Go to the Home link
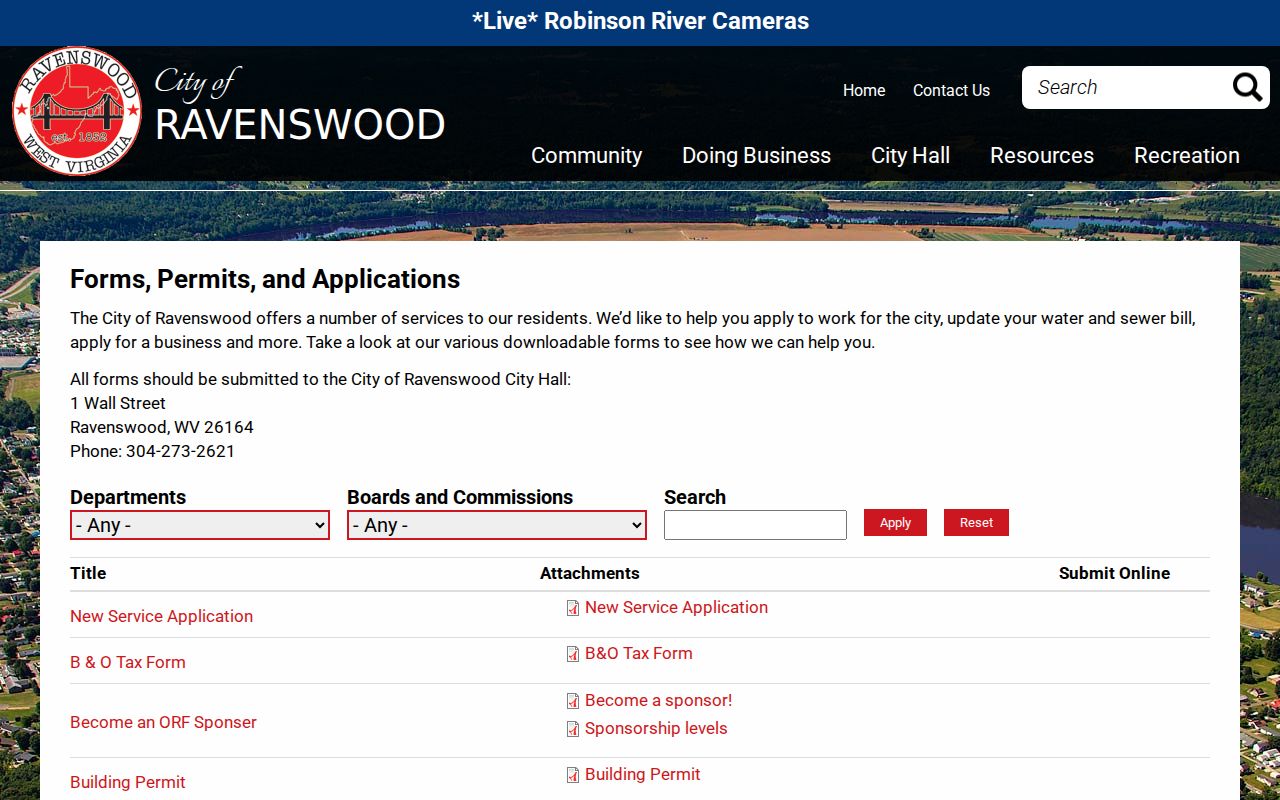Viewport: 1280px width, 800px height. [x=864, y=90]
